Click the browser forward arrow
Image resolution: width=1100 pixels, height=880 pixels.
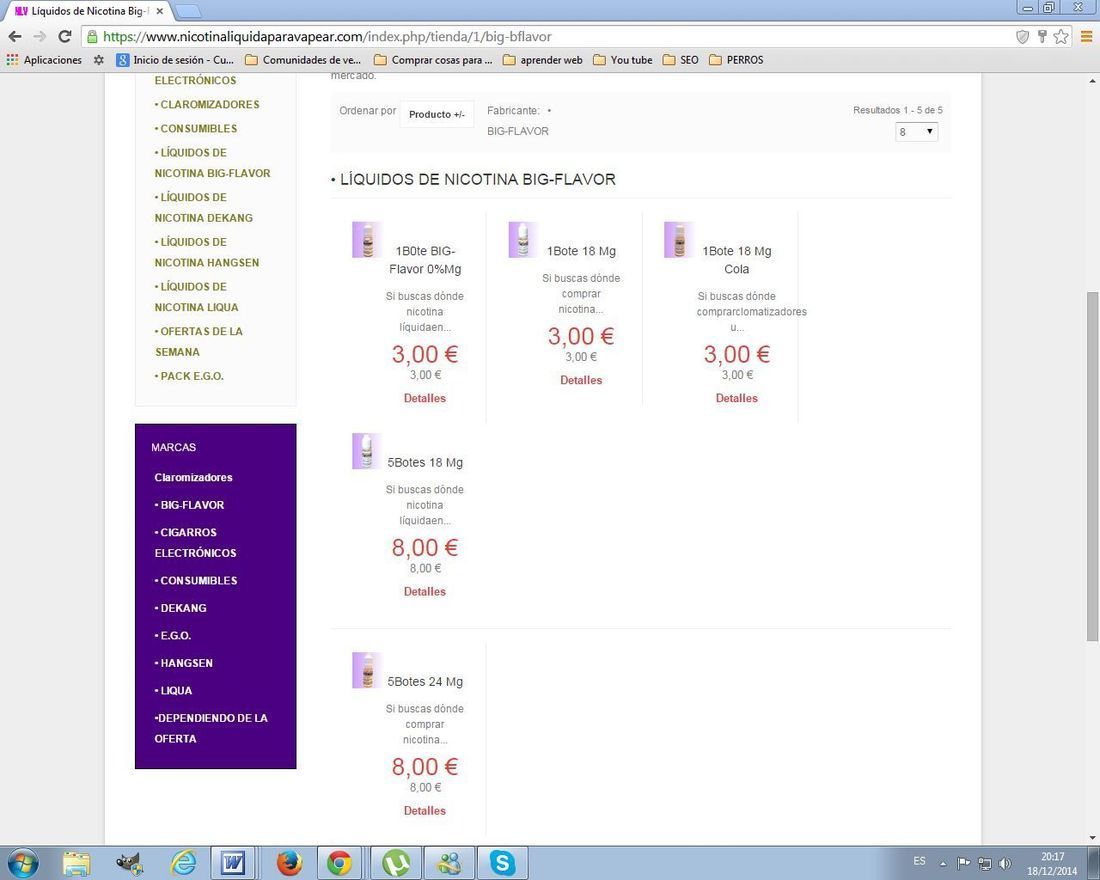[39, 36]
